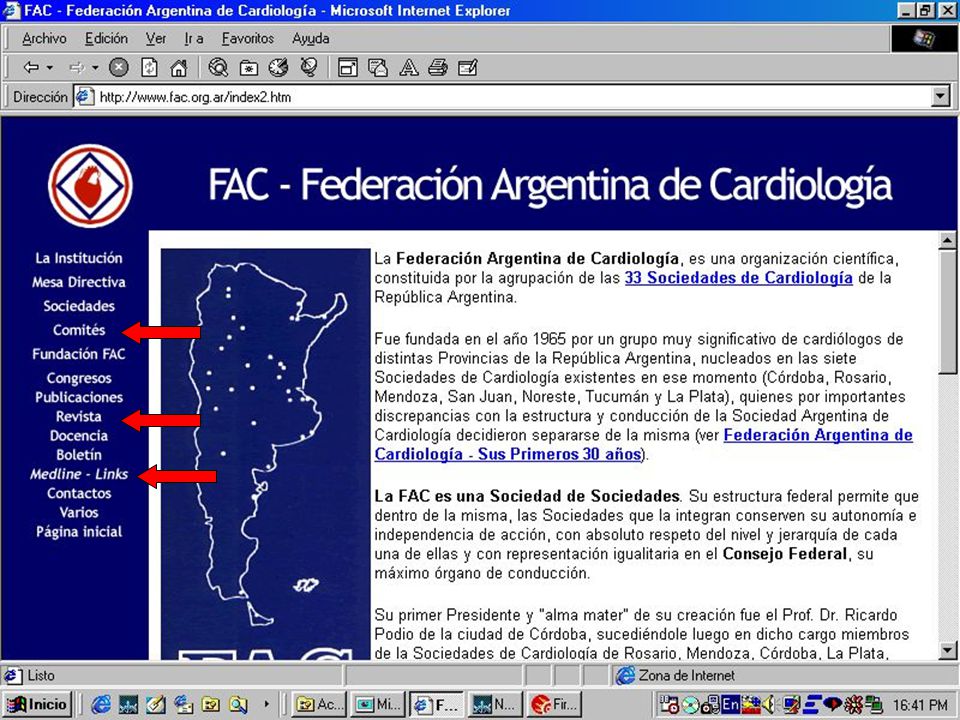Open the Ver menu
The width and height of the screenshot is (960, 720).
pos(156,39)
